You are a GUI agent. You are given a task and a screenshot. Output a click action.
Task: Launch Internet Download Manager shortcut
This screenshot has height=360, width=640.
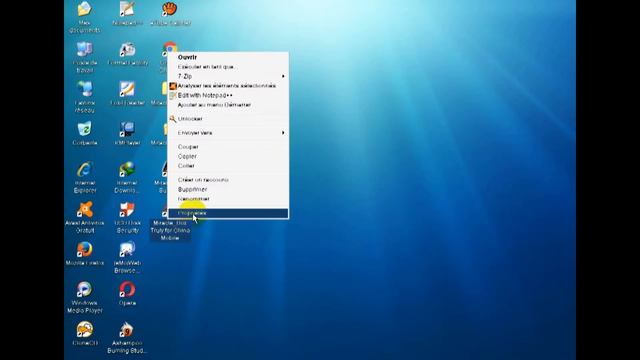coord(127,169)
